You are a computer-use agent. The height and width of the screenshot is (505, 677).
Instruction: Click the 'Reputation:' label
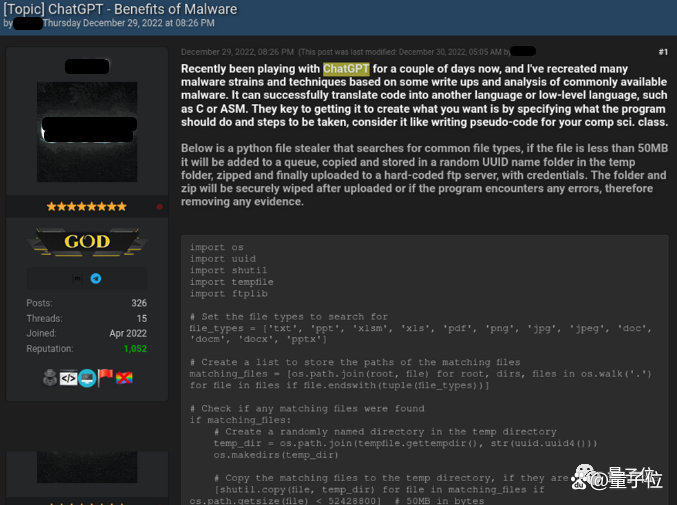tap(50, 349)
